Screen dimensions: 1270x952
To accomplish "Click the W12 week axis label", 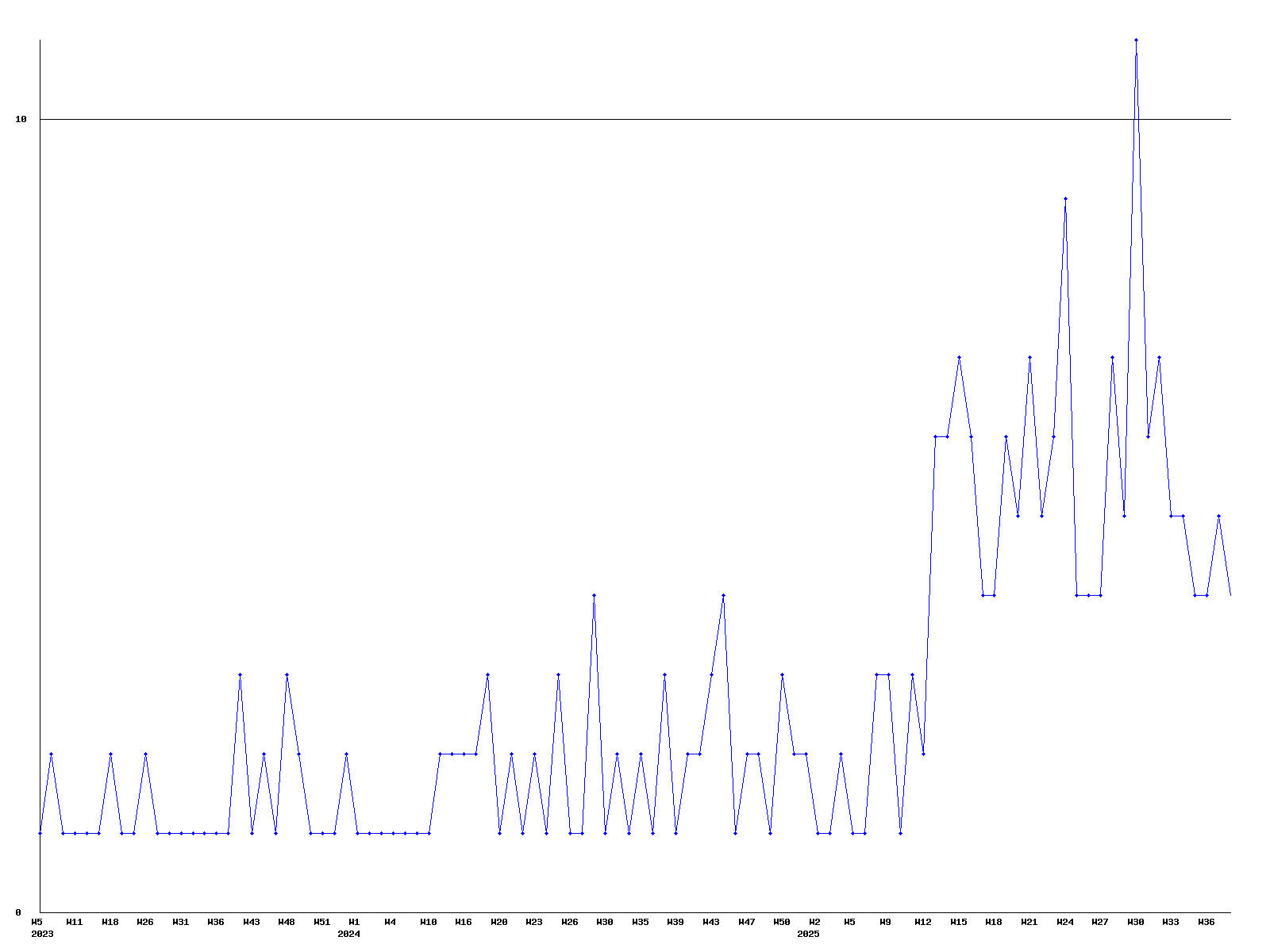I will click(923, 923).
